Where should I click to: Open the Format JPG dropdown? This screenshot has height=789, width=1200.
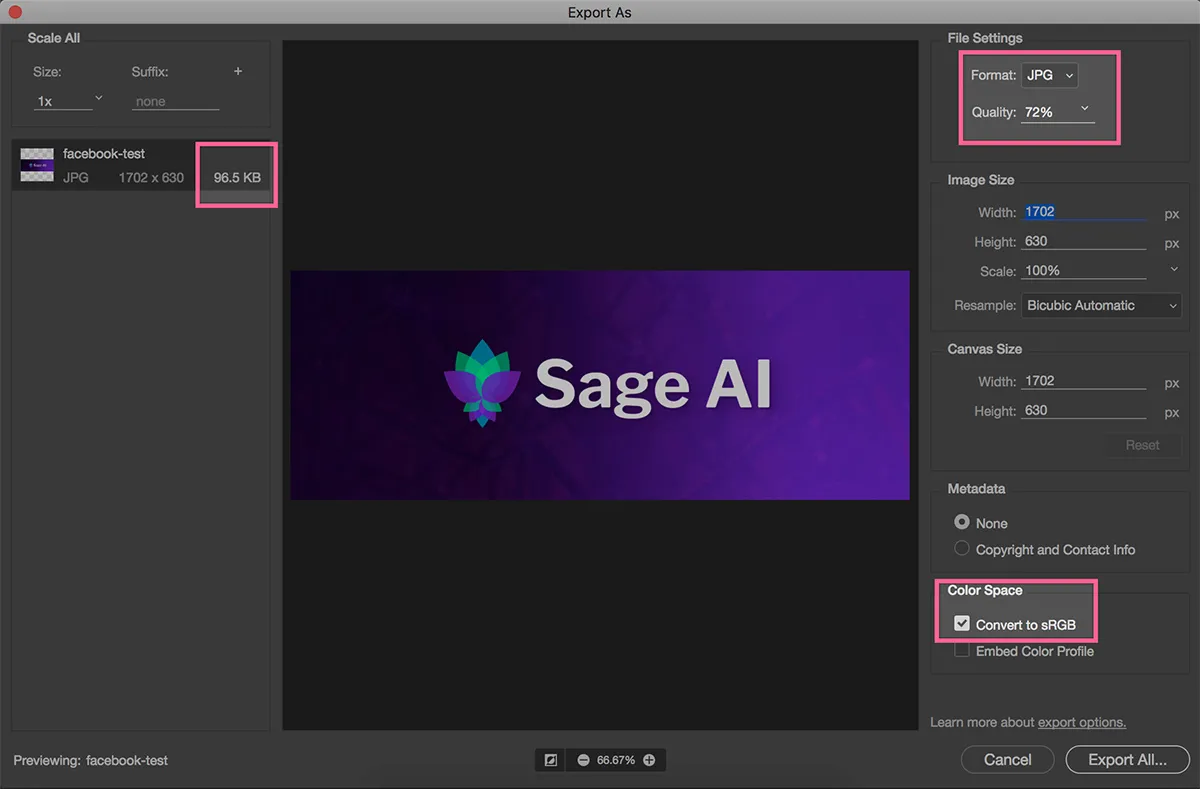coord(1049,75)
